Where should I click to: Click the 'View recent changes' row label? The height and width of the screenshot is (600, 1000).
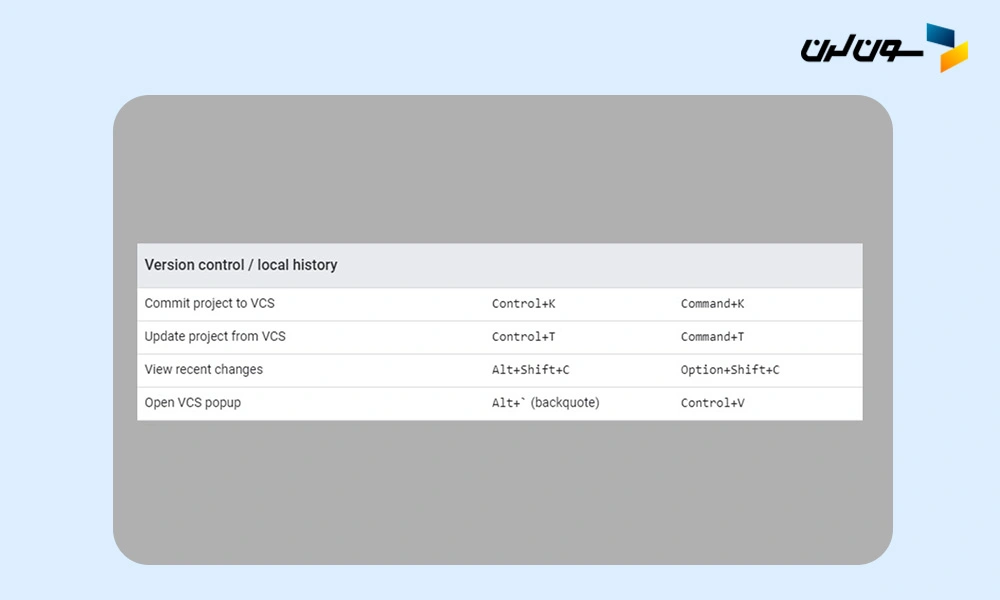[x=204, y=369]
